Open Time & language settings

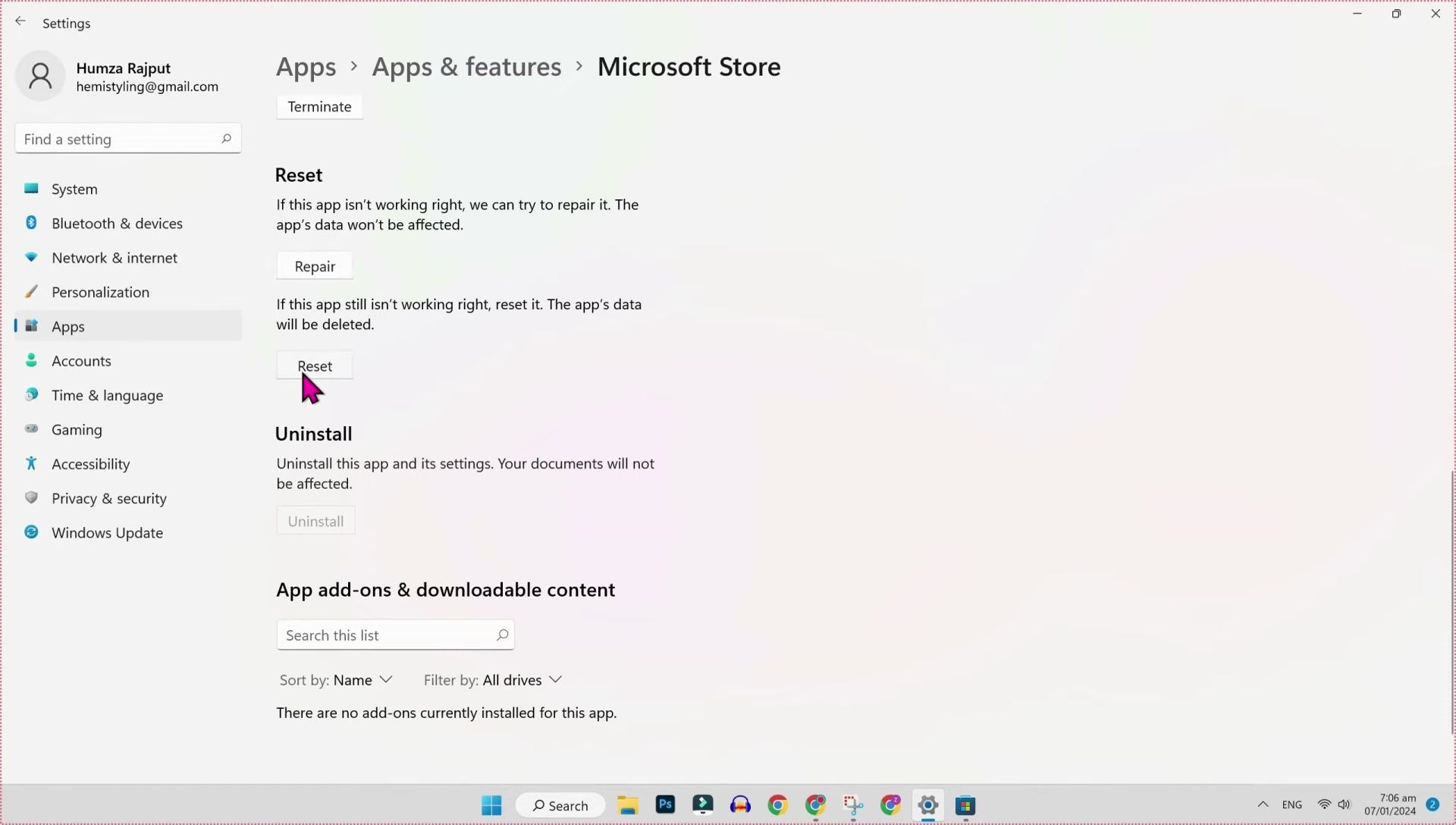pos(128,395)
